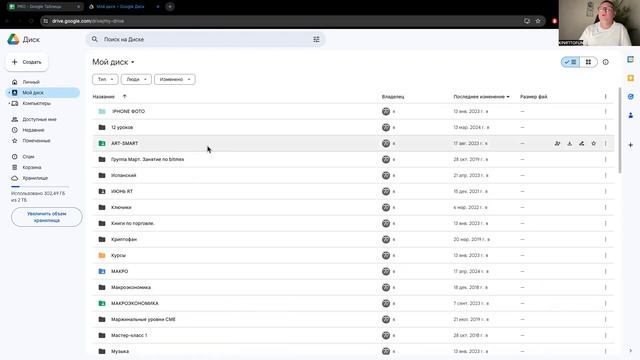The image size is (640, 360).
Task: Star the ART-SMART folder
Action: coord(593,143)
